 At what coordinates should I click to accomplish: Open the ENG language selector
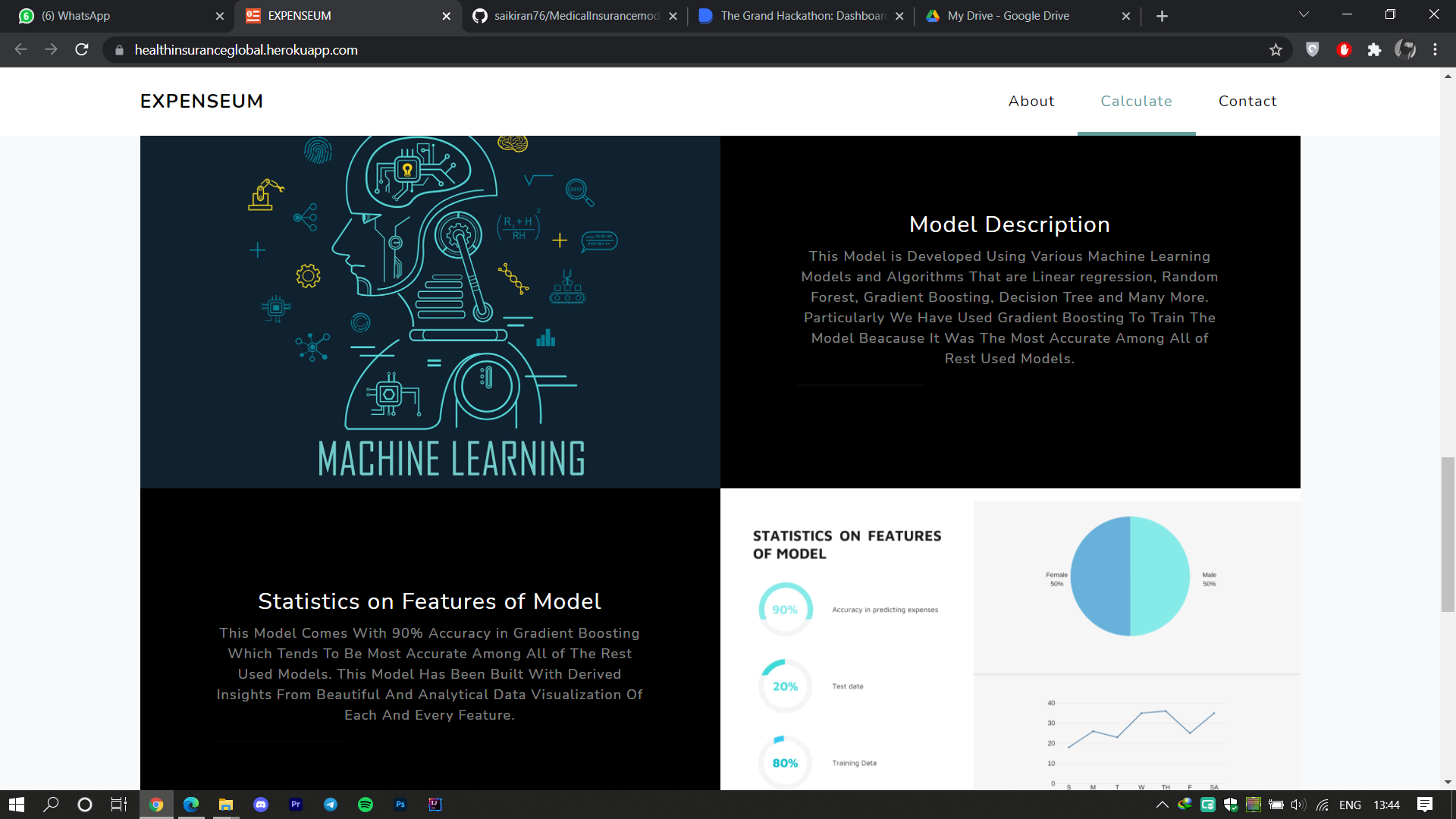(x=1350, y=805)
